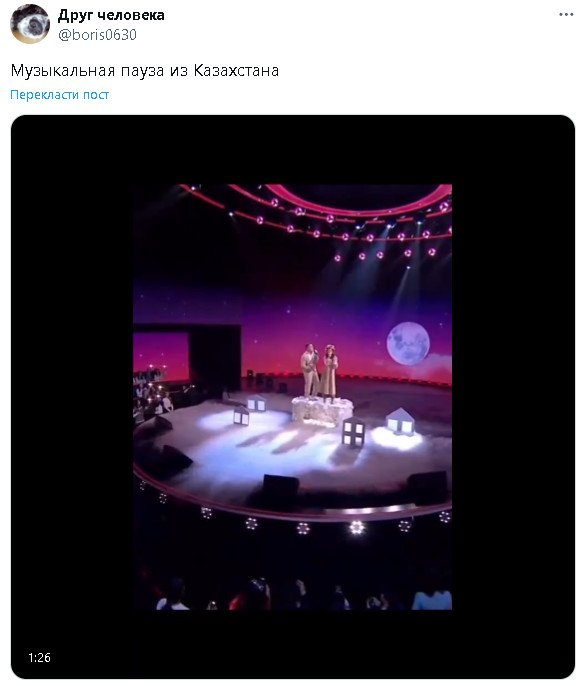Viewport: 588px width, 686px height.
Task: Click the word Казахстана in the post
Action: click(236, 70)
